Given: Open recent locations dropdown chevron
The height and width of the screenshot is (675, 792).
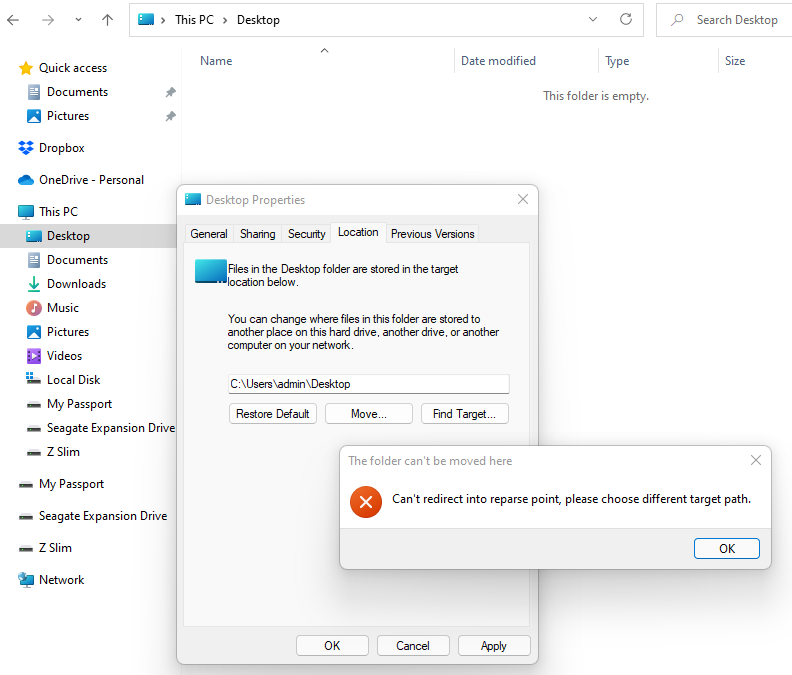Looking at the screenshot, I should (78, 20).
